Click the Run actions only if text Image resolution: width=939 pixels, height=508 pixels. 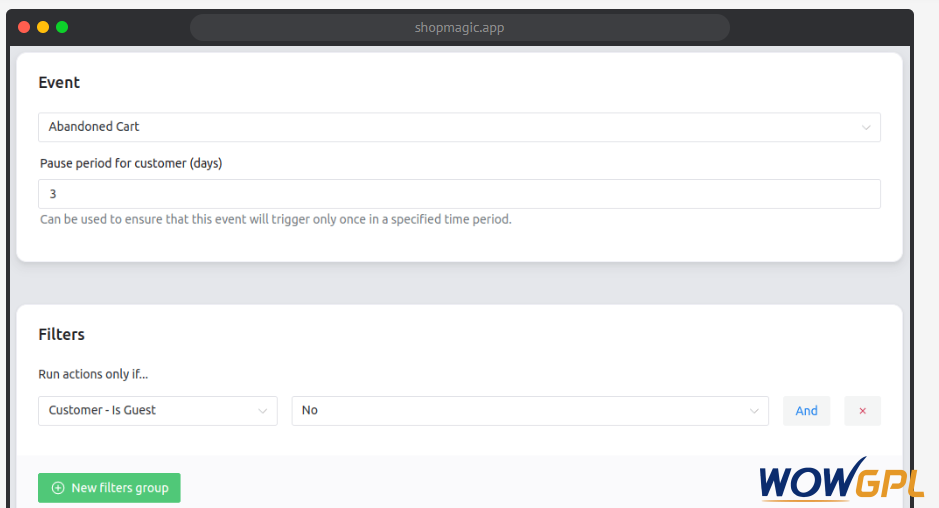tap(93, 374)
